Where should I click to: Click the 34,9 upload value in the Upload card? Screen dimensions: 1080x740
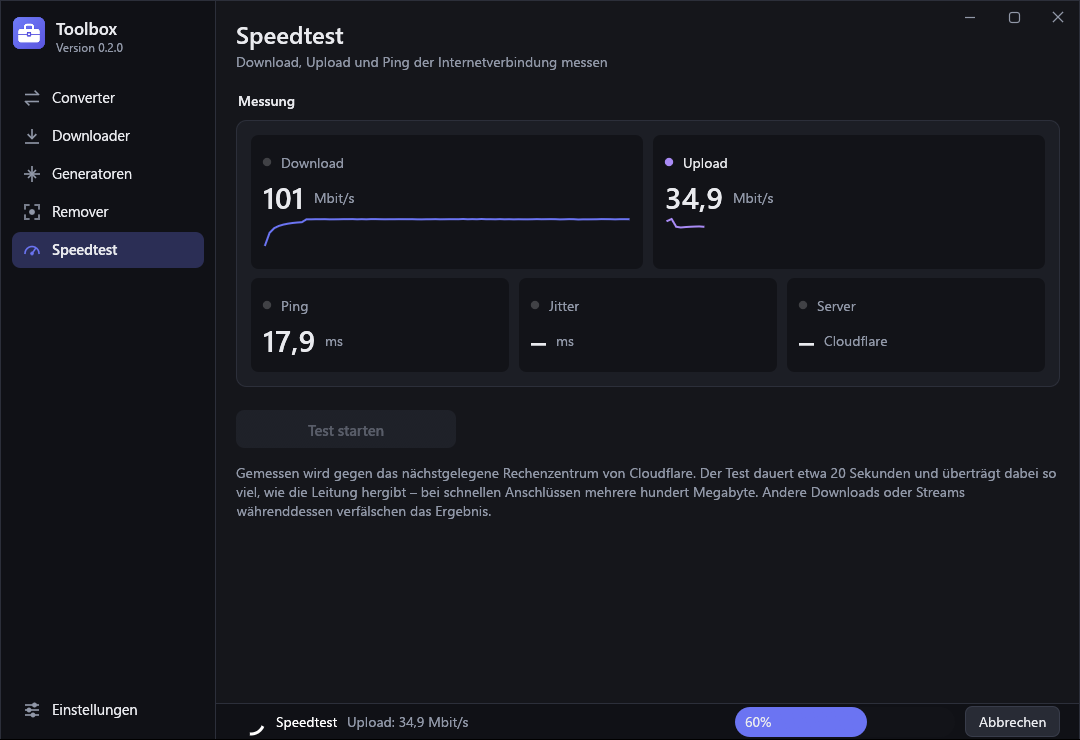pyautogui.click(x=694, y=199)
